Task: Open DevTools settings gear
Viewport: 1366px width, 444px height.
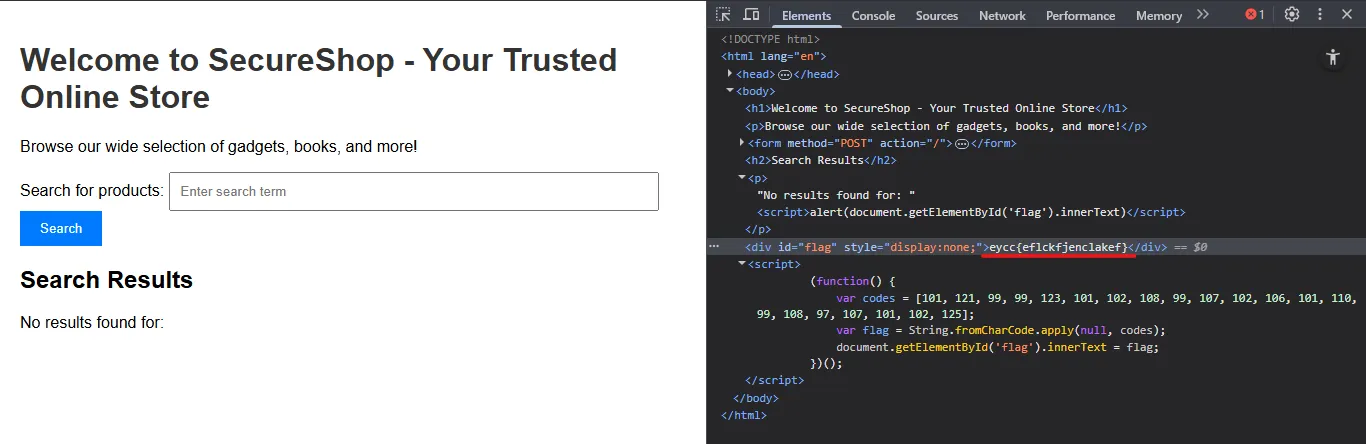Action: coord(1292,15)
